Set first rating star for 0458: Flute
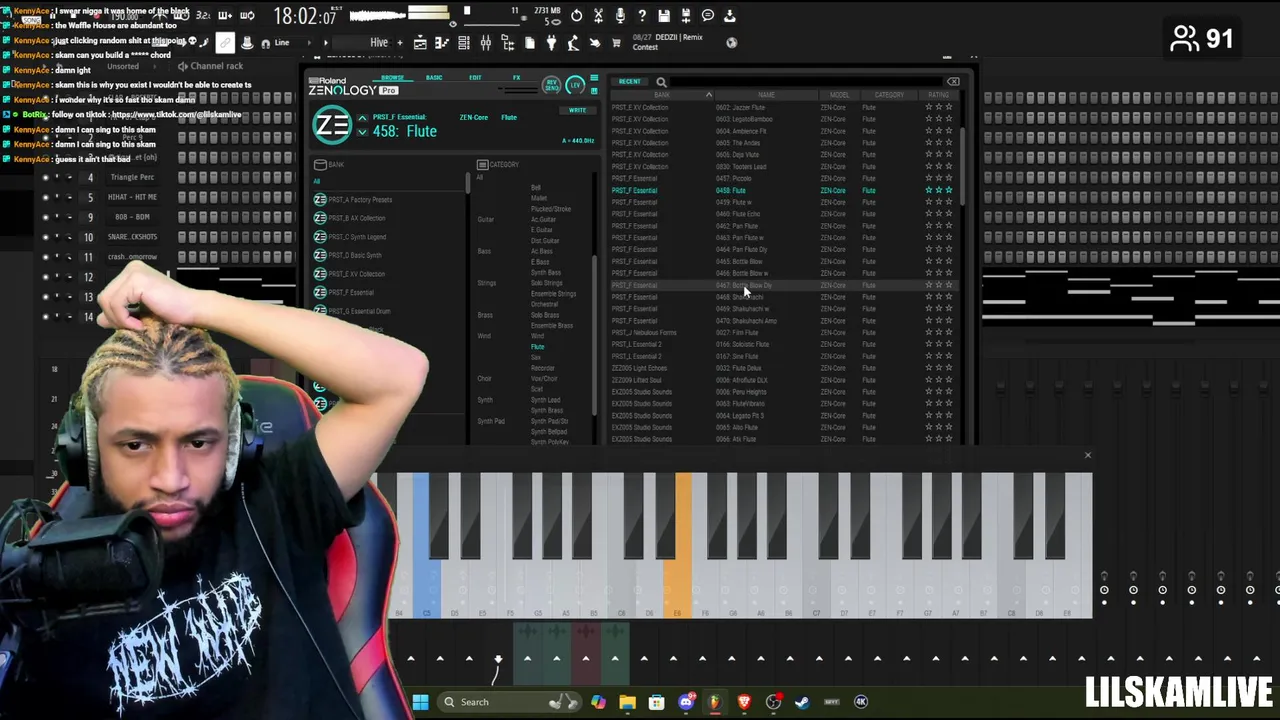 point(929,190)
